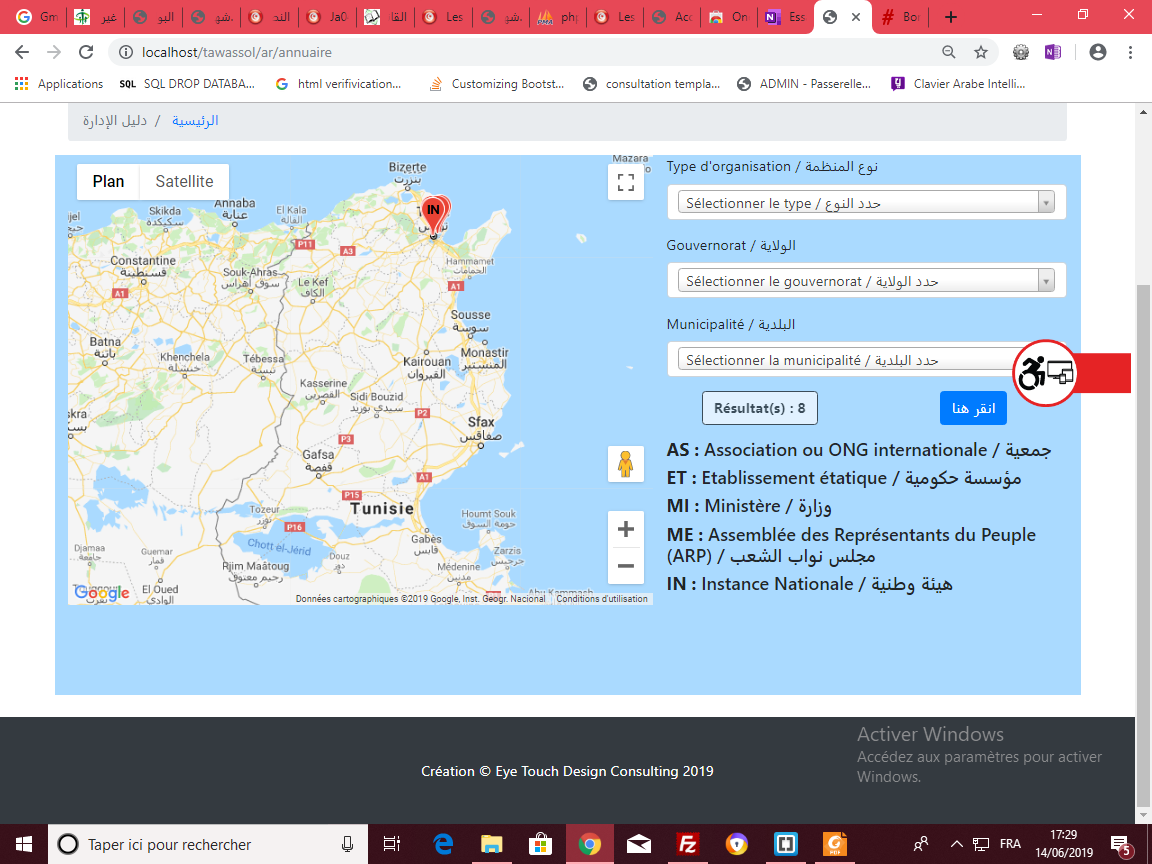This screenshot has width=1152, height=864.
Task: Switch to the Ja0 browser tab
Action: coord(327,17)
